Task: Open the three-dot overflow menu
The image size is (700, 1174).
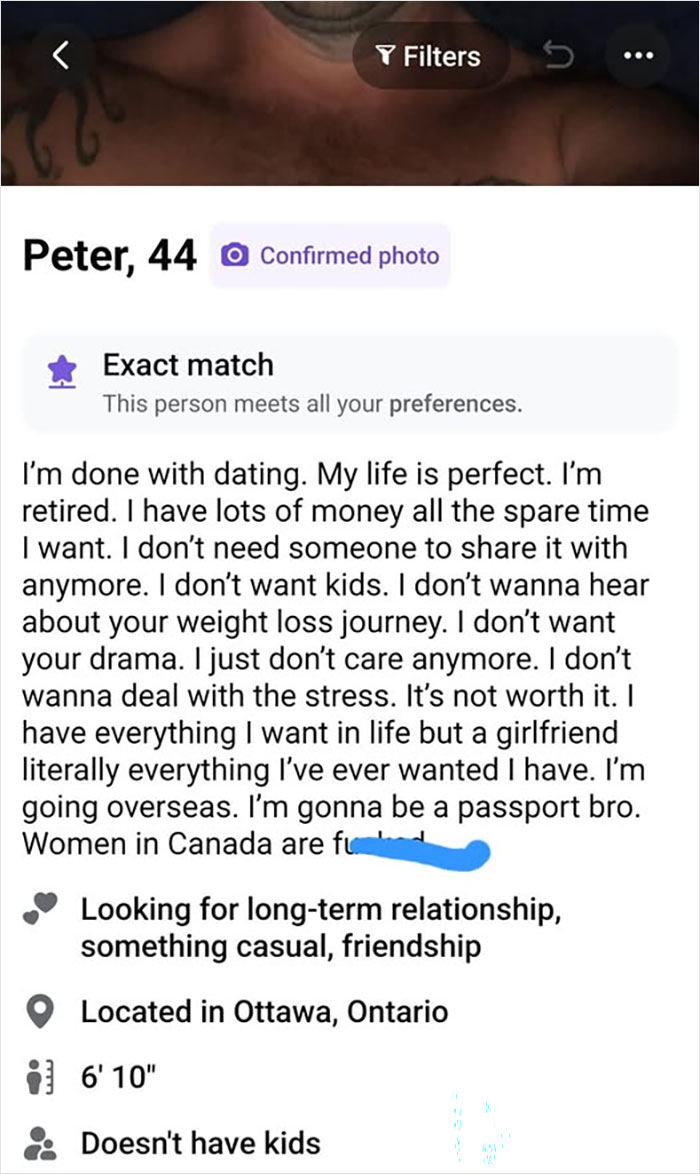Action: click(638, 57)
